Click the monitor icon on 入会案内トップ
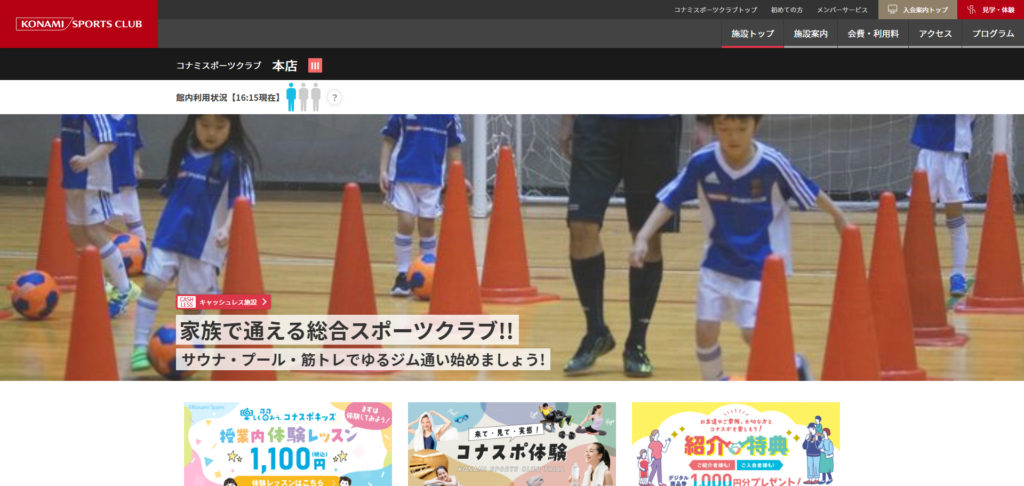The image size is (1024, 486). tap(892, 10)
